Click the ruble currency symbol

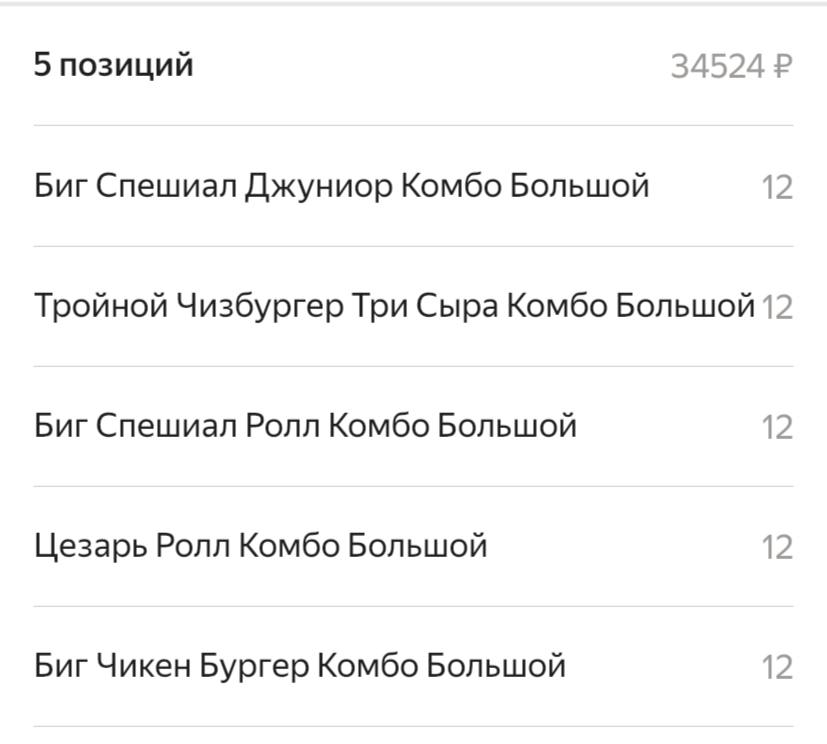coord(783,67)
